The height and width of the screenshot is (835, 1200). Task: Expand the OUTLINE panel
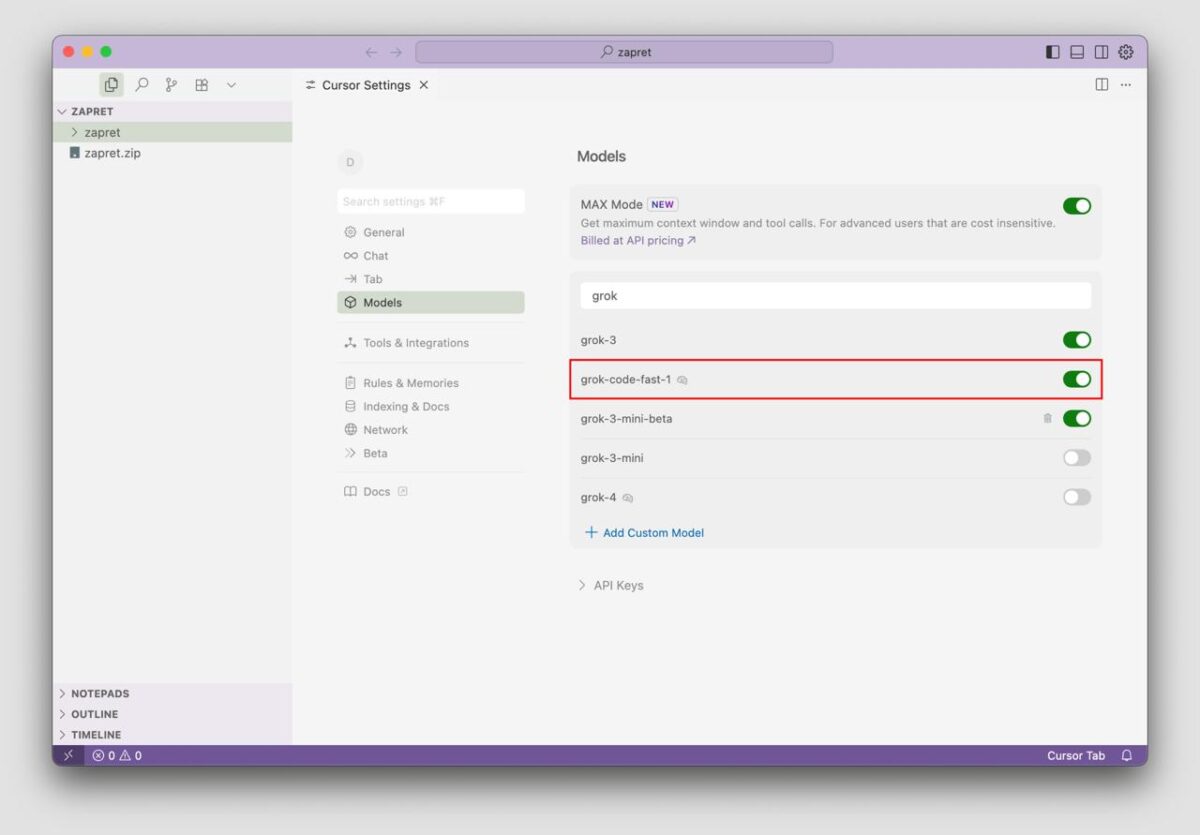click(94, 714)
